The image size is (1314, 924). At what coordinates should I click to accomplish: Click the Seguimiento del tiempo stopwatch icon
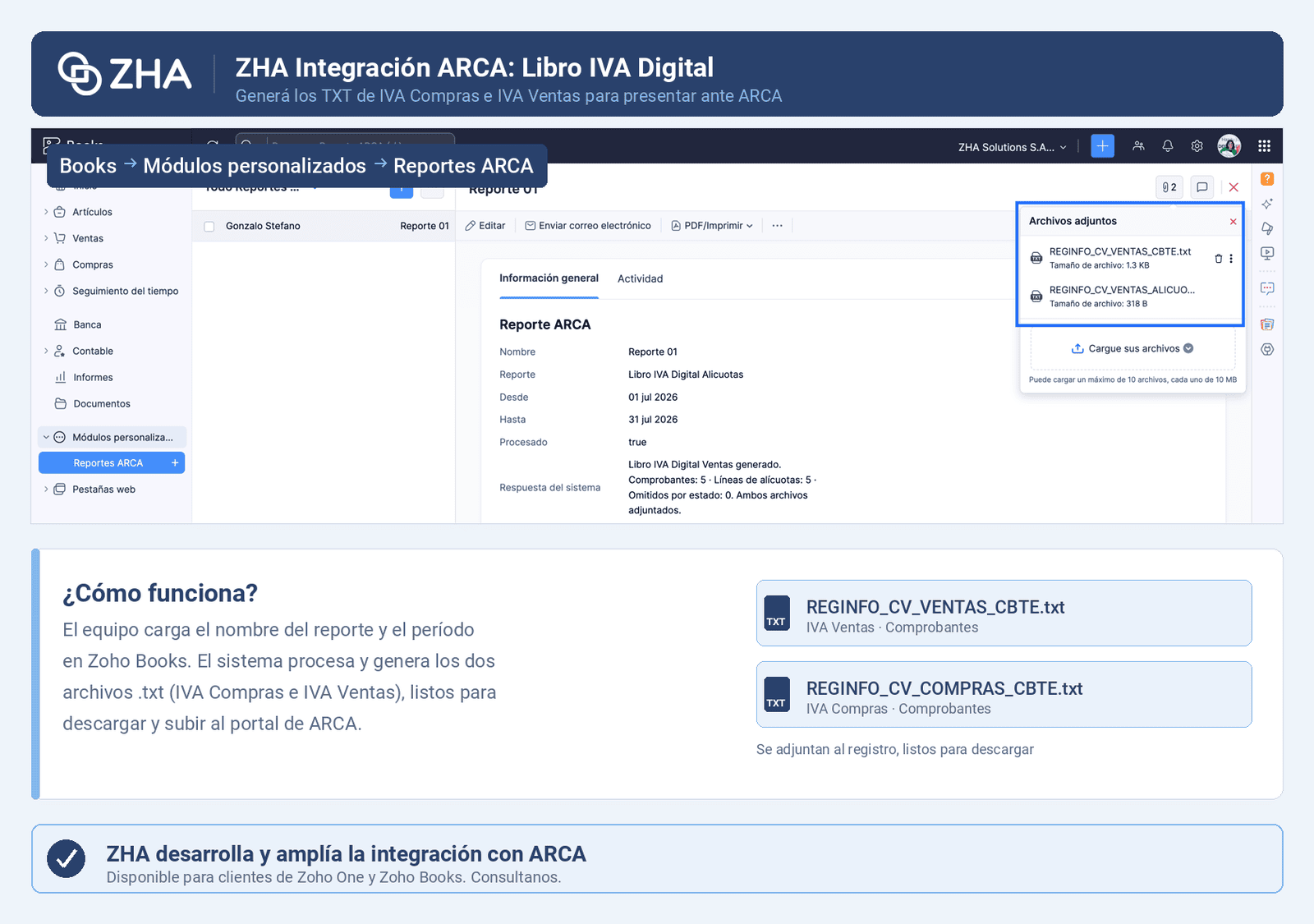click(x=60, y=291)
